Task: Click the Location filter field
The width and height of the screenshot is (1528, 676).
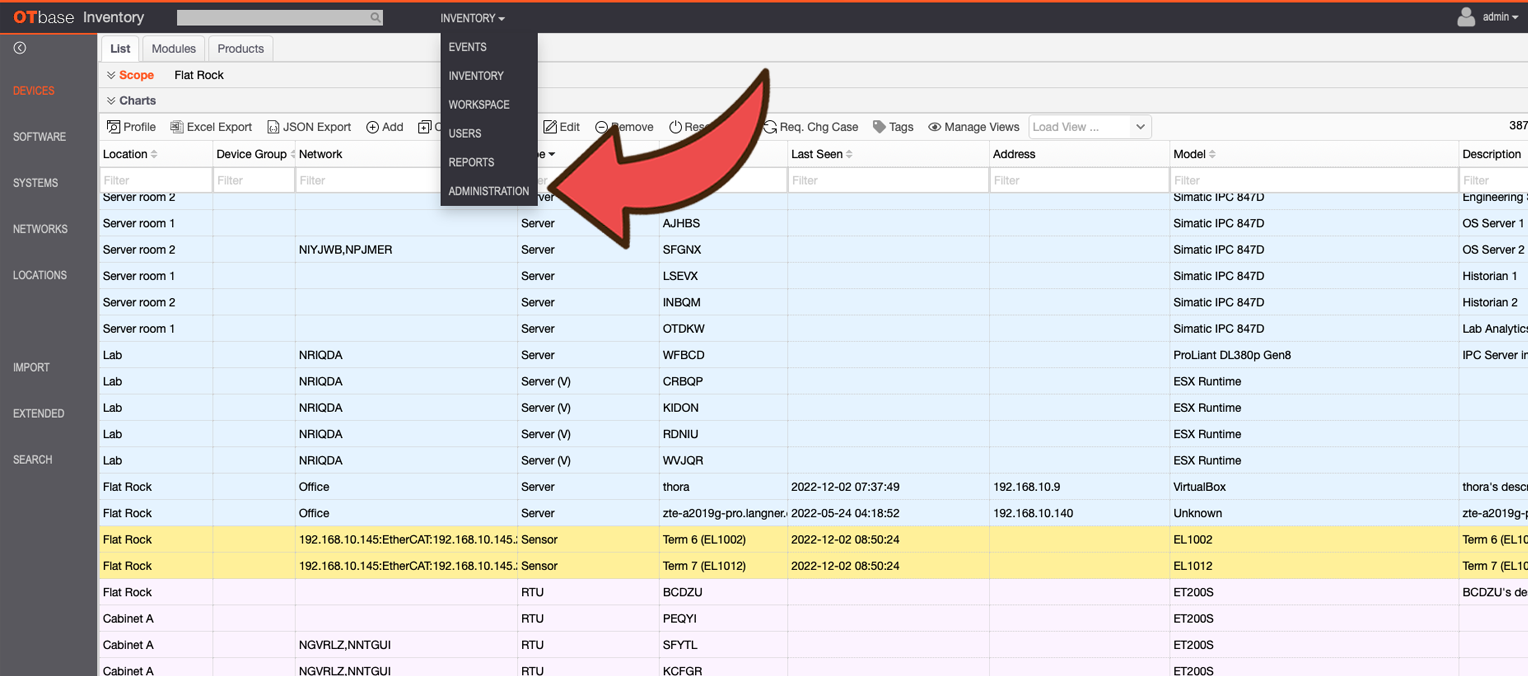Action: pyautogui.click(x=156, y=180)
